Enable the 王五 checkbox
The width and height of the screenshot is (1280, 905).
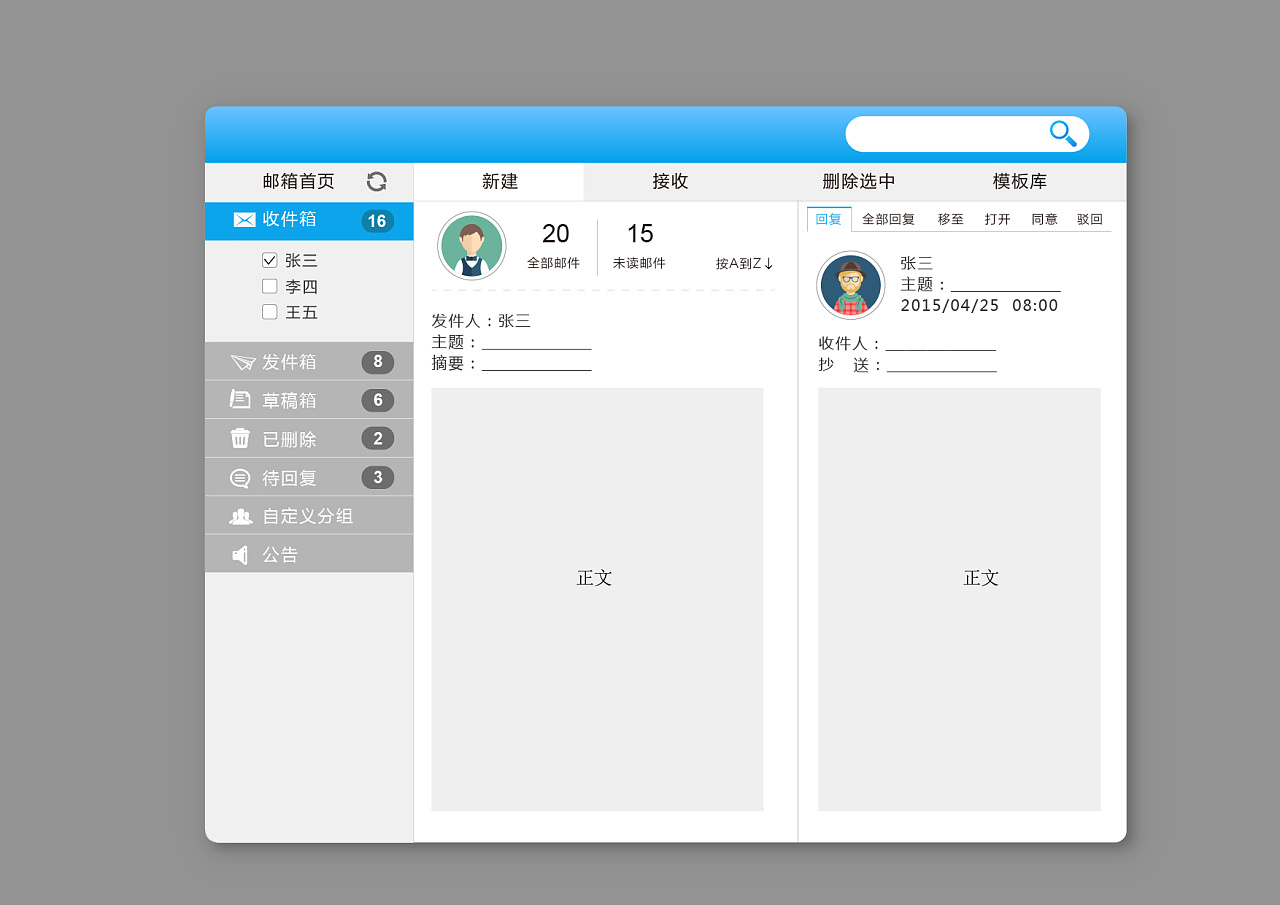[269, 312]
